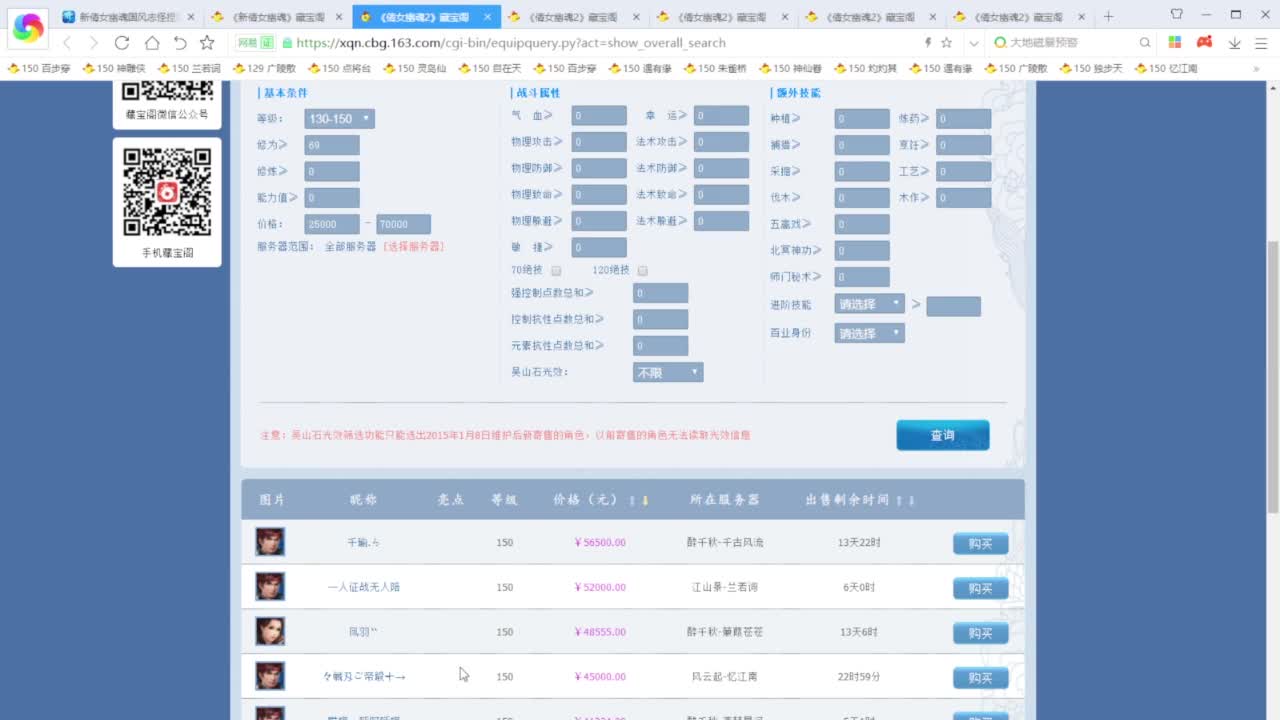Click the back navigation arrow
Viewport: 1280px width, 720px height.
click(x=66, y=44)
